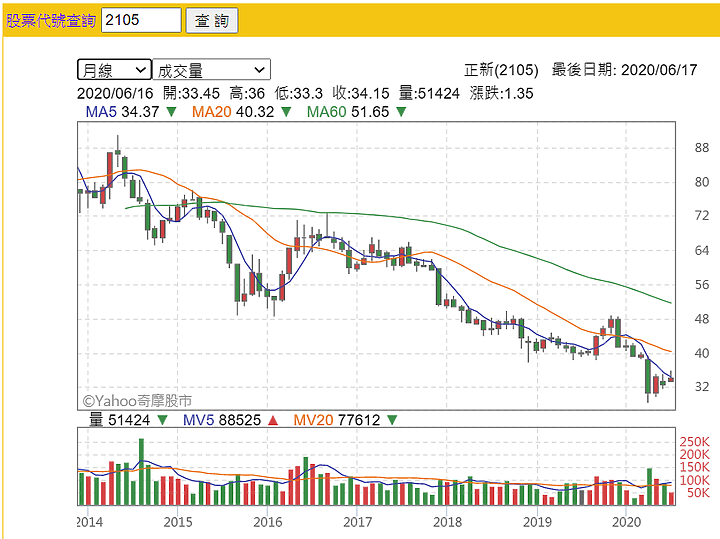Viewport: 720px width, 539px height.
Task: Click the MV5 88525 volume legend
Action: tap(222, 420)
